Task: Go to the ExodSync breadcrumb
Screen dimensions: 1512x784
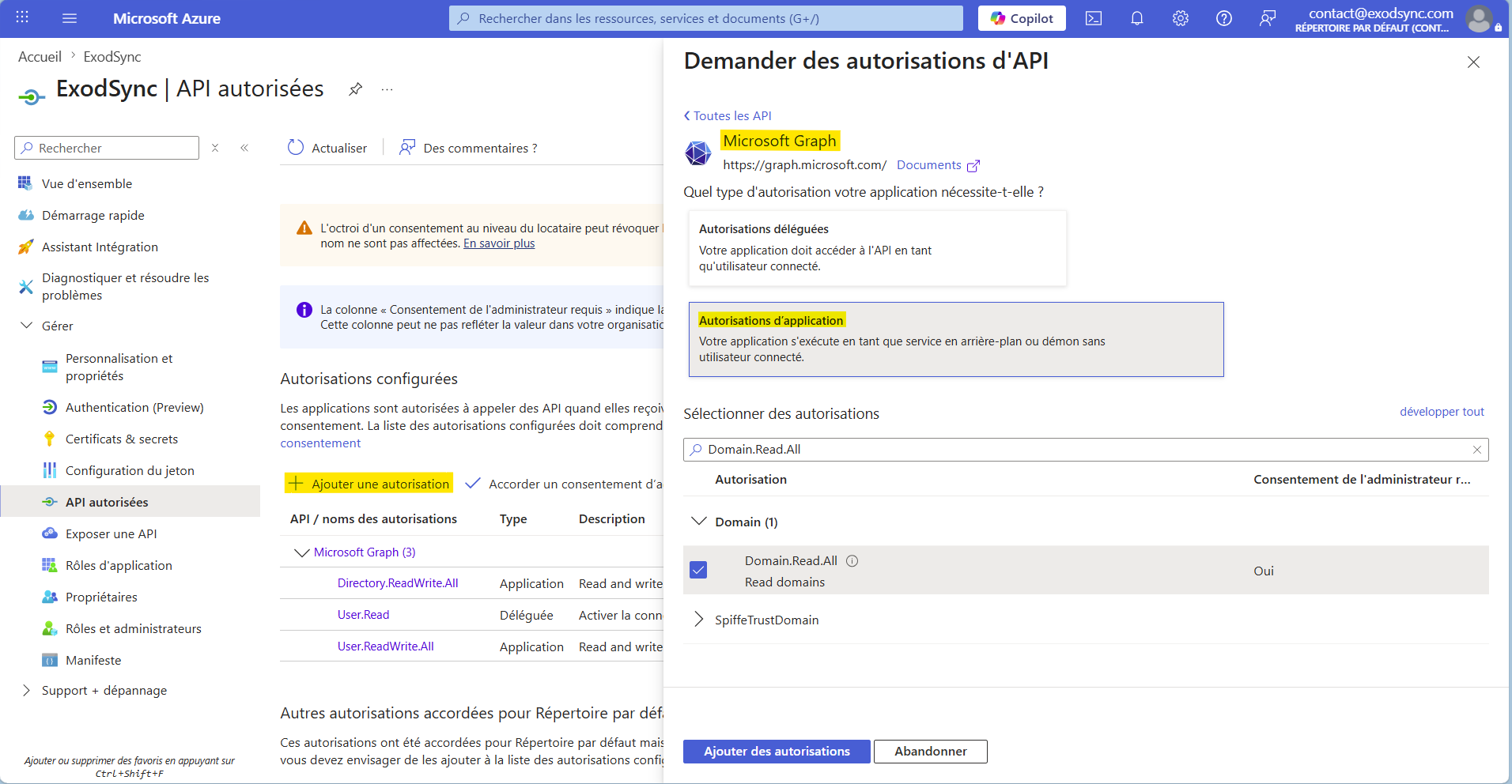Action: (x=112, y=57)
